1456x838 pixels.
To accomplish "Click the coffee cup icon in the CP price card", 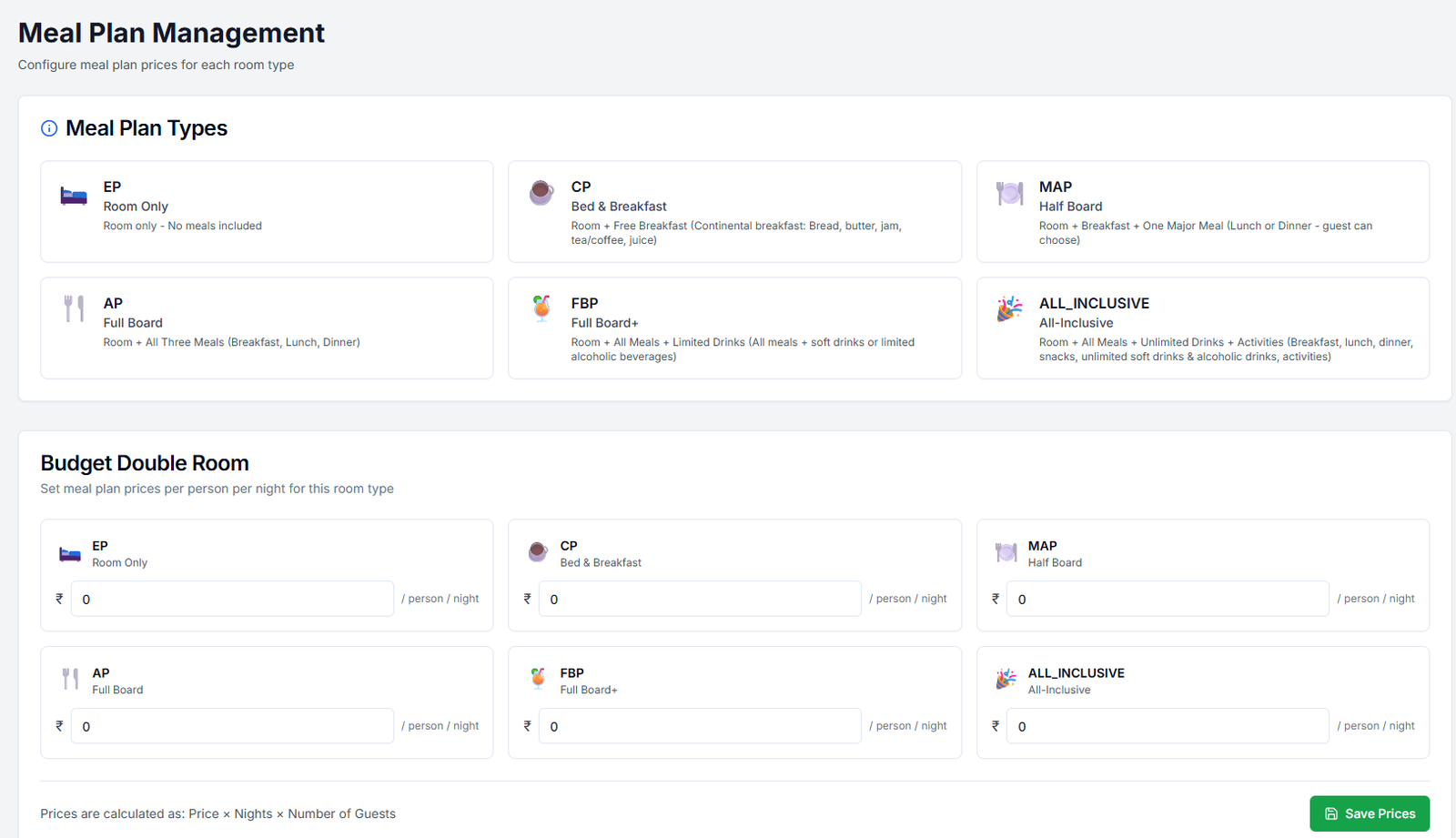I will pos(538,551).
